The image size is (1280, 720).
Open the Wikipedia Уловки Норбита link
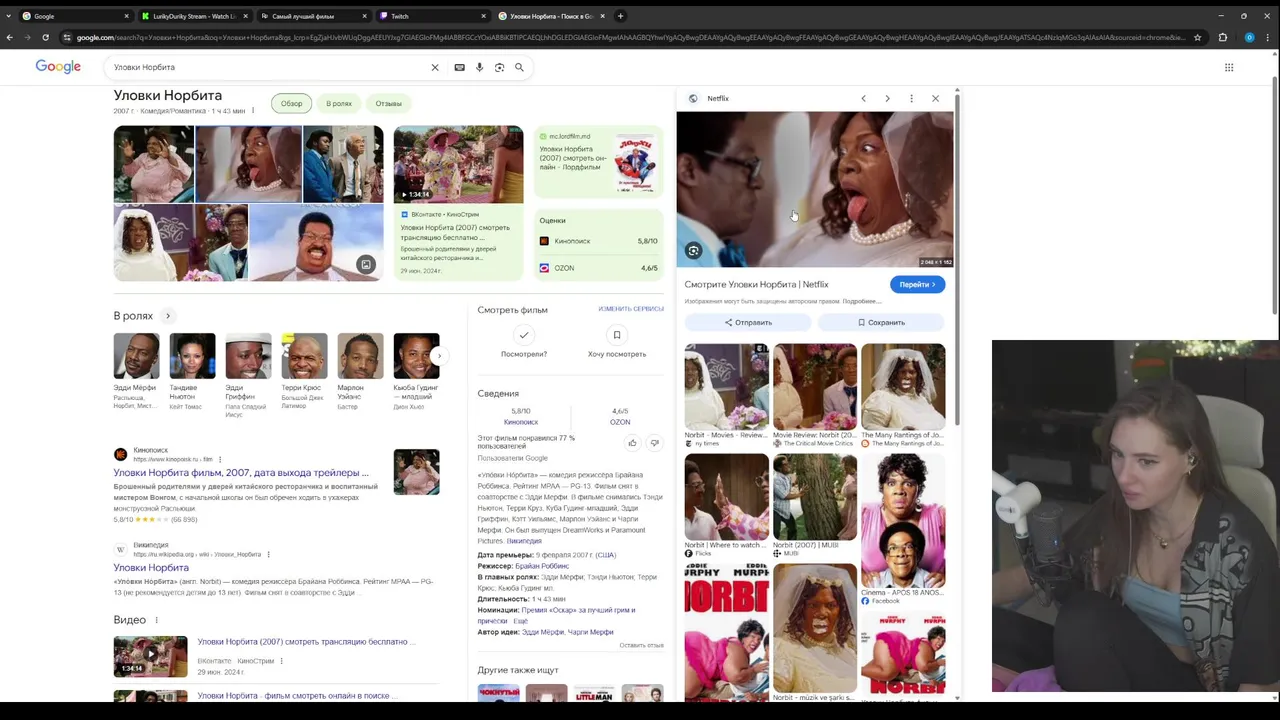tap(151, 567)
